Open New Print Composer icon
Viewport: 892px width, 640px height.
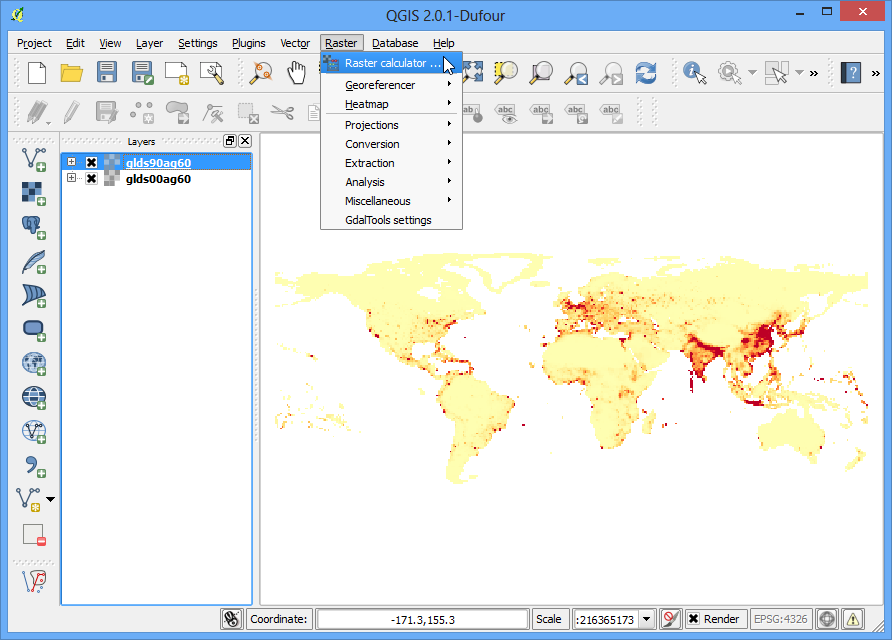pos(177,73)
